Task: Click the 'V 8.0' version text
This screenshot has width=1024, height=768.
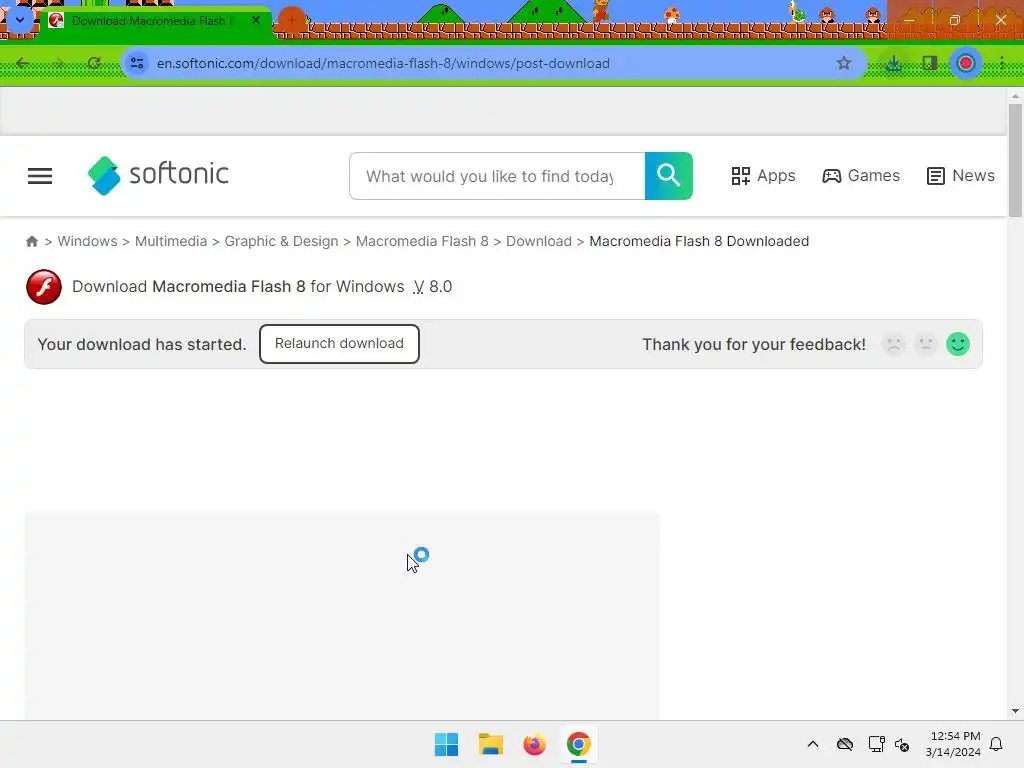Action: pyautogui.click(x=432, y=287)
